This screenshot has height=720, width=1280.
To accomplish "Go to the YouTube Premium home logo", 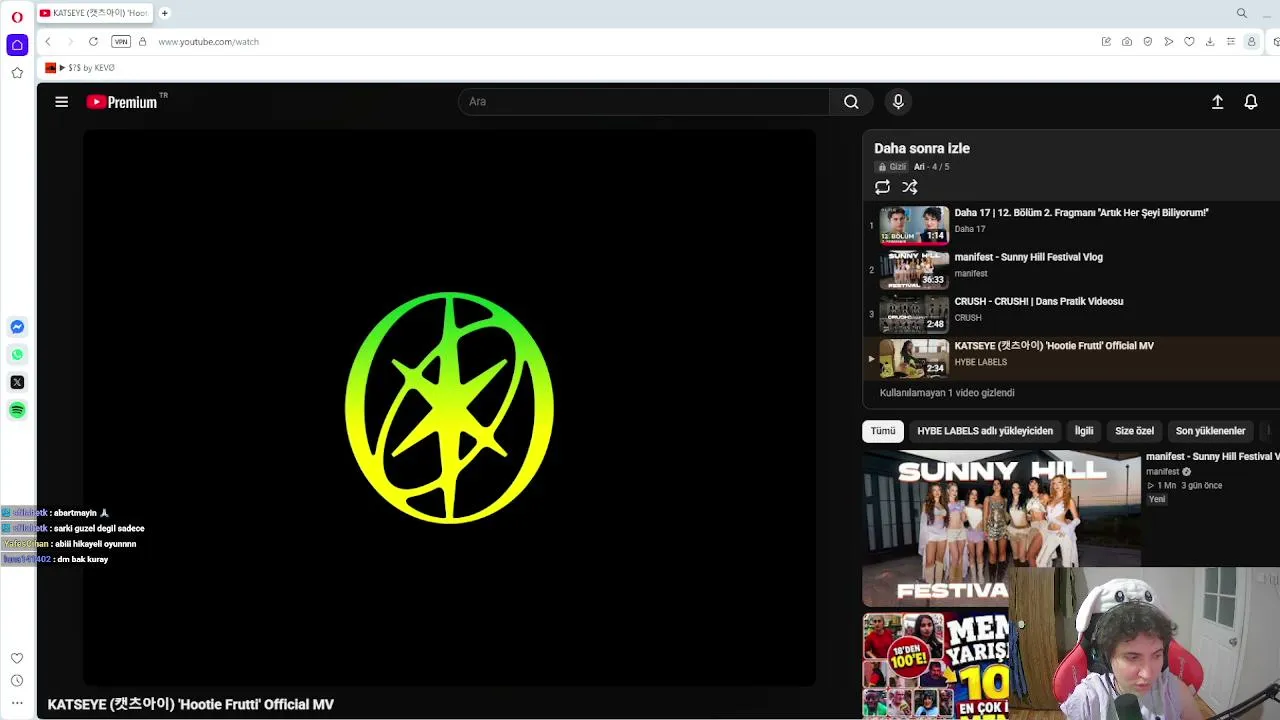I will [x=122, y=102].
